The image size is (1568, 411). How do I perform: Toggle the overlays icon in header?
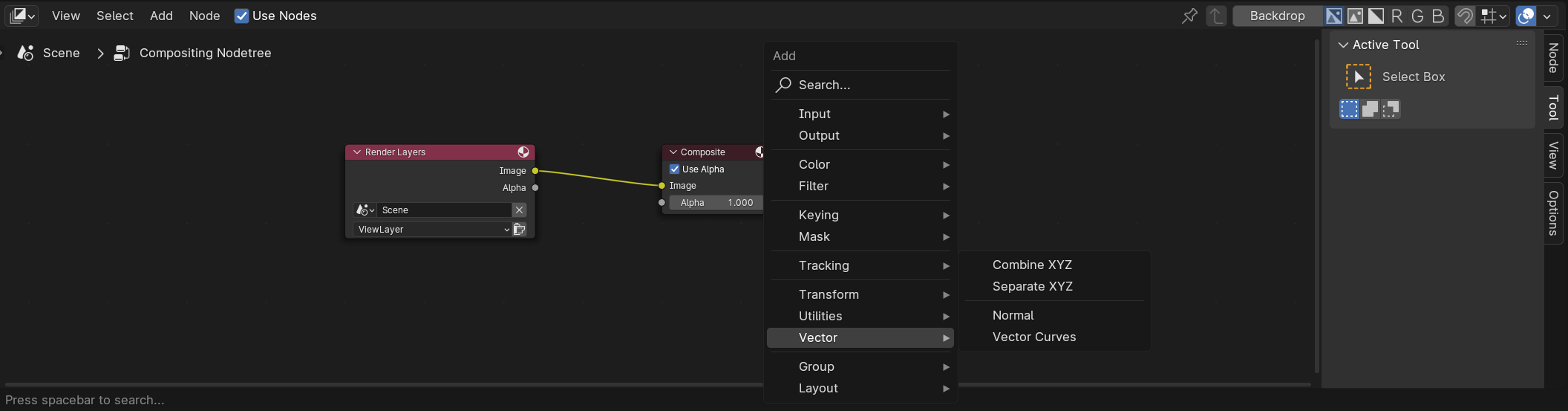[x=1526, y=16]
